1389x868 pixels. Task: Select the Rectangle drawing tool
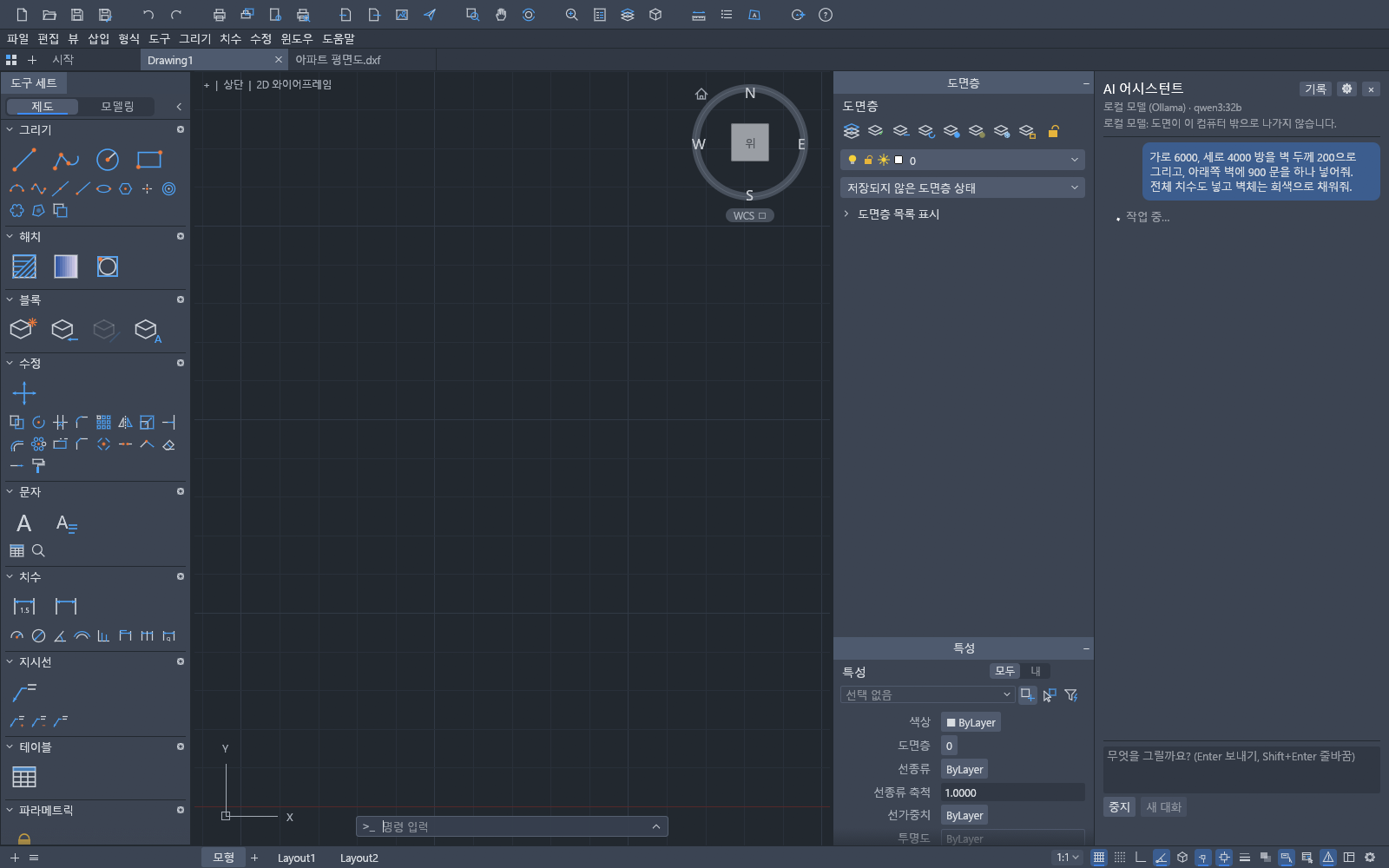[x=149, y=160]
